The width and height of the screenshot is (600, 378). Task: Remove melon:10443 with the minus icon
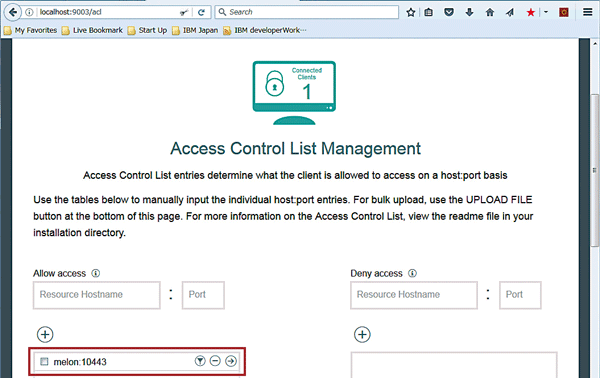point(215,361)
